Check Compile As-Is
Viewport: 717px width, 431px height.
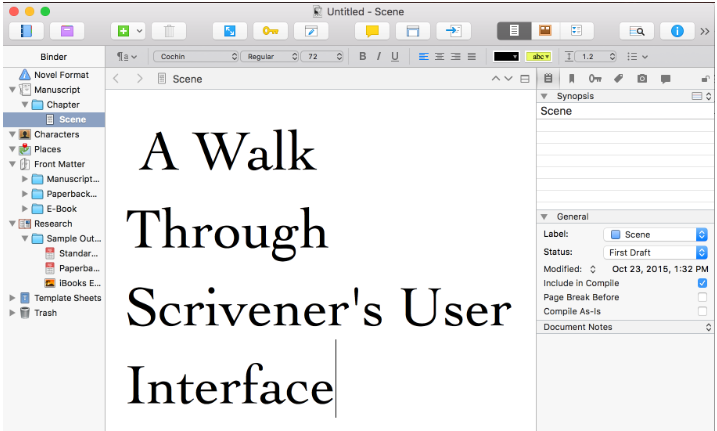[x=702, y=311]
